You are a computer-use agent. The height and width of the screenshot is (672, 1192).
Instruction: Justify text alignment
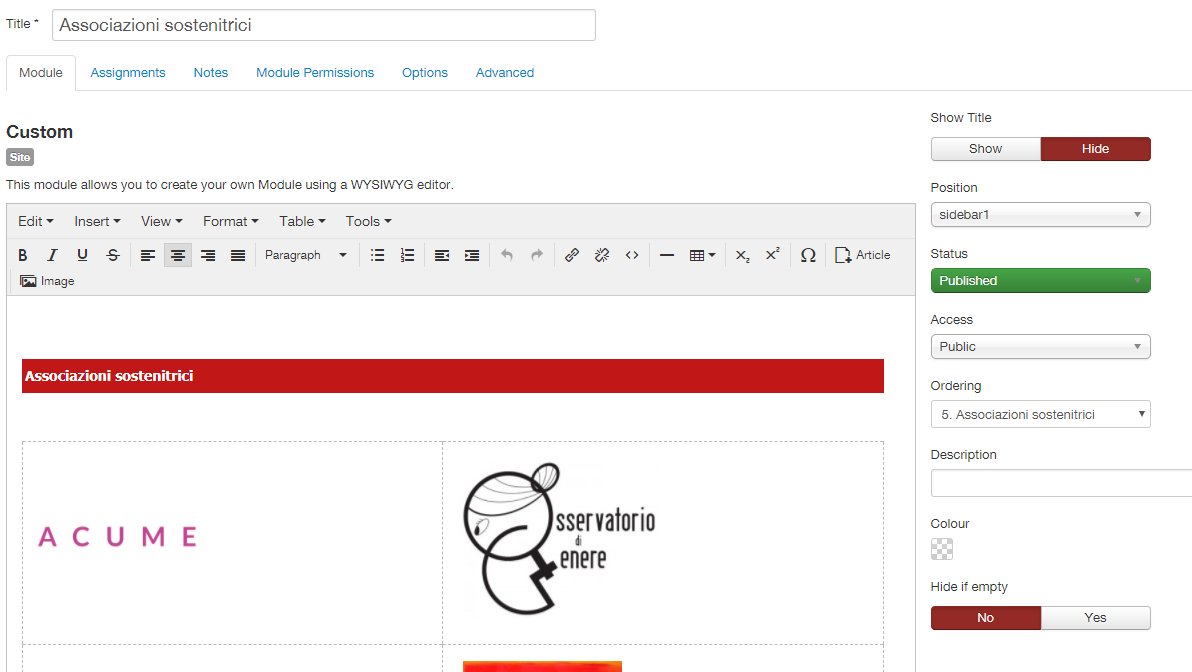(238, 255)
